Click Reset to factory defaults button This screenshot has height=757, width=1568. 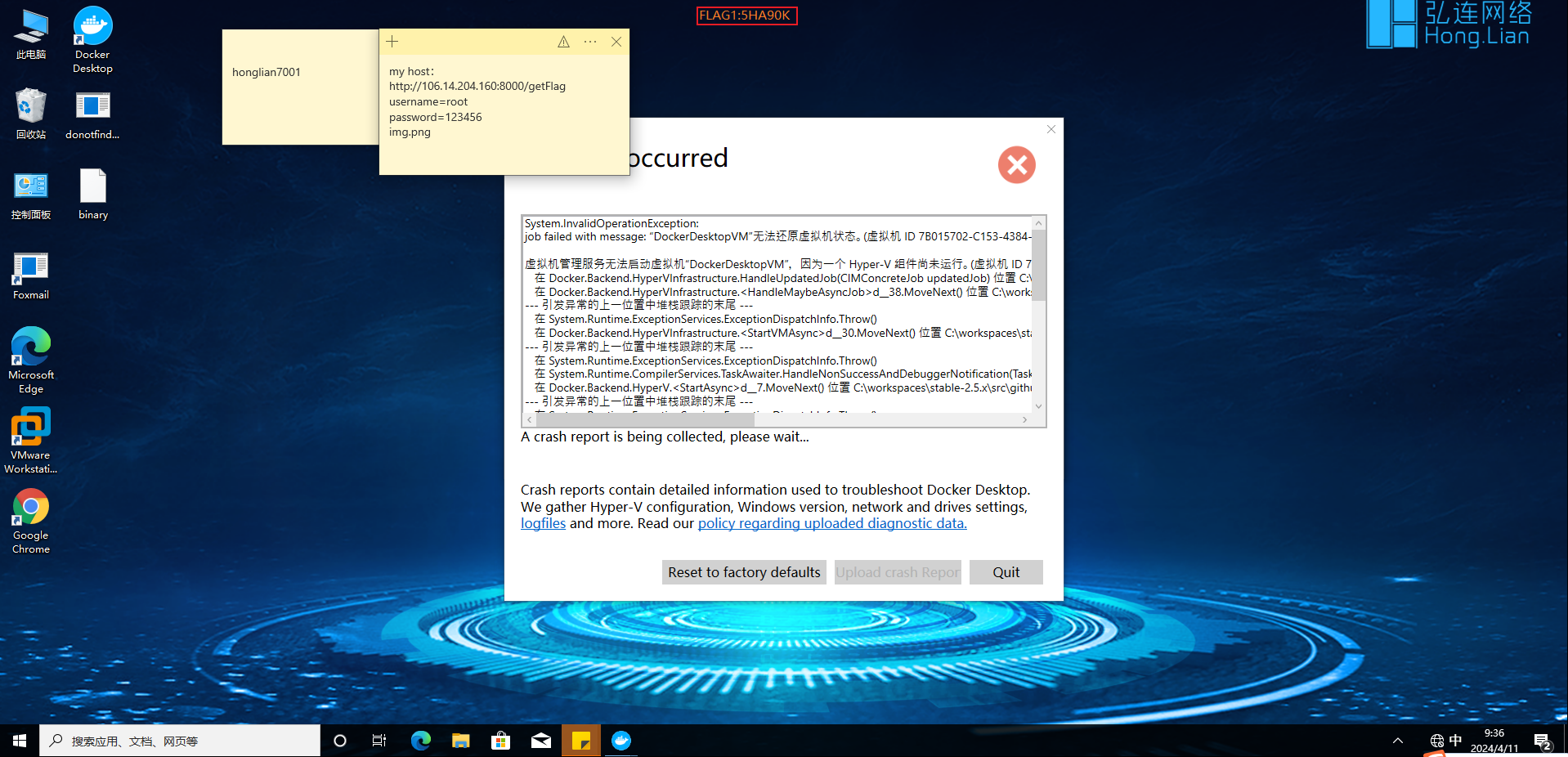[x=744, y=572]
